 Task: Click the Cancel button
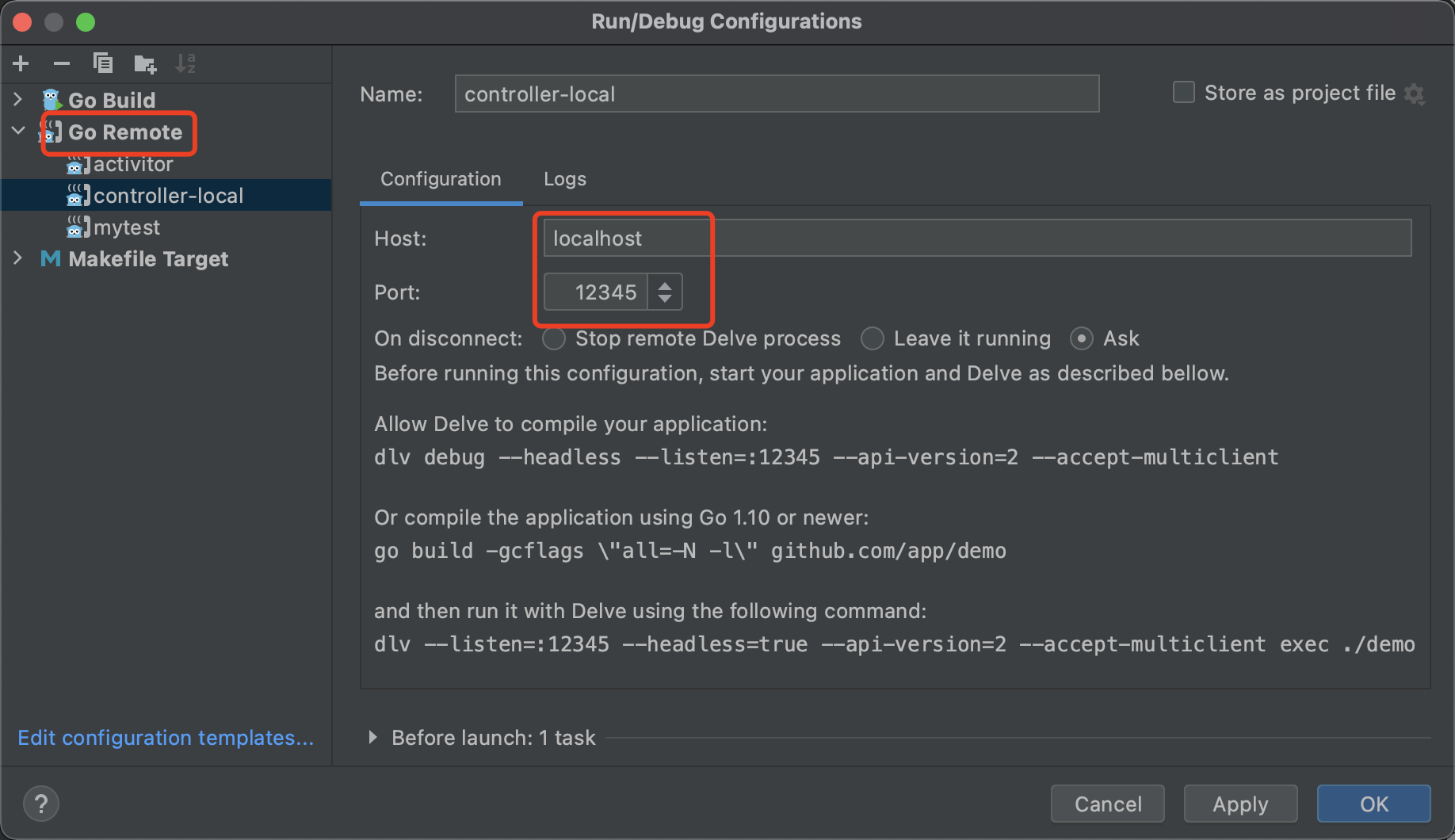(x=1108, y=804)
